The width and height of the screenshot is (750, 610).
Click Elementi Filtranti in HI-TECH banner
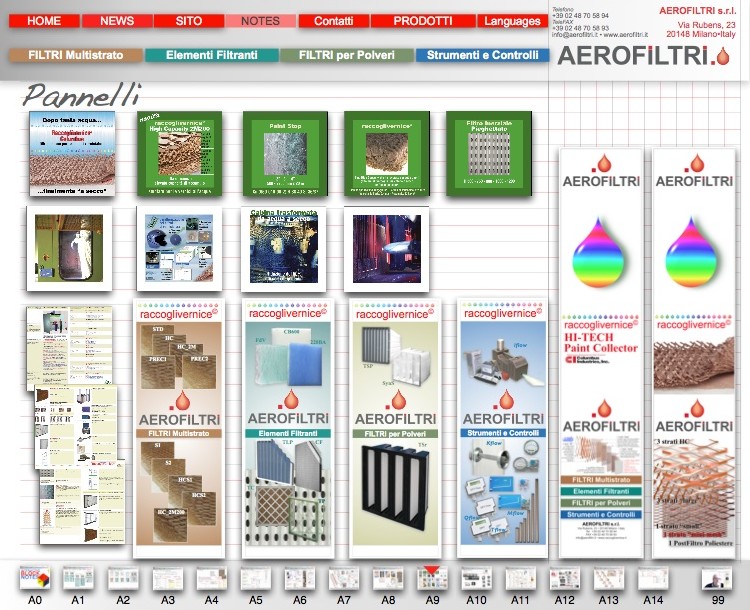coord(601,491)
